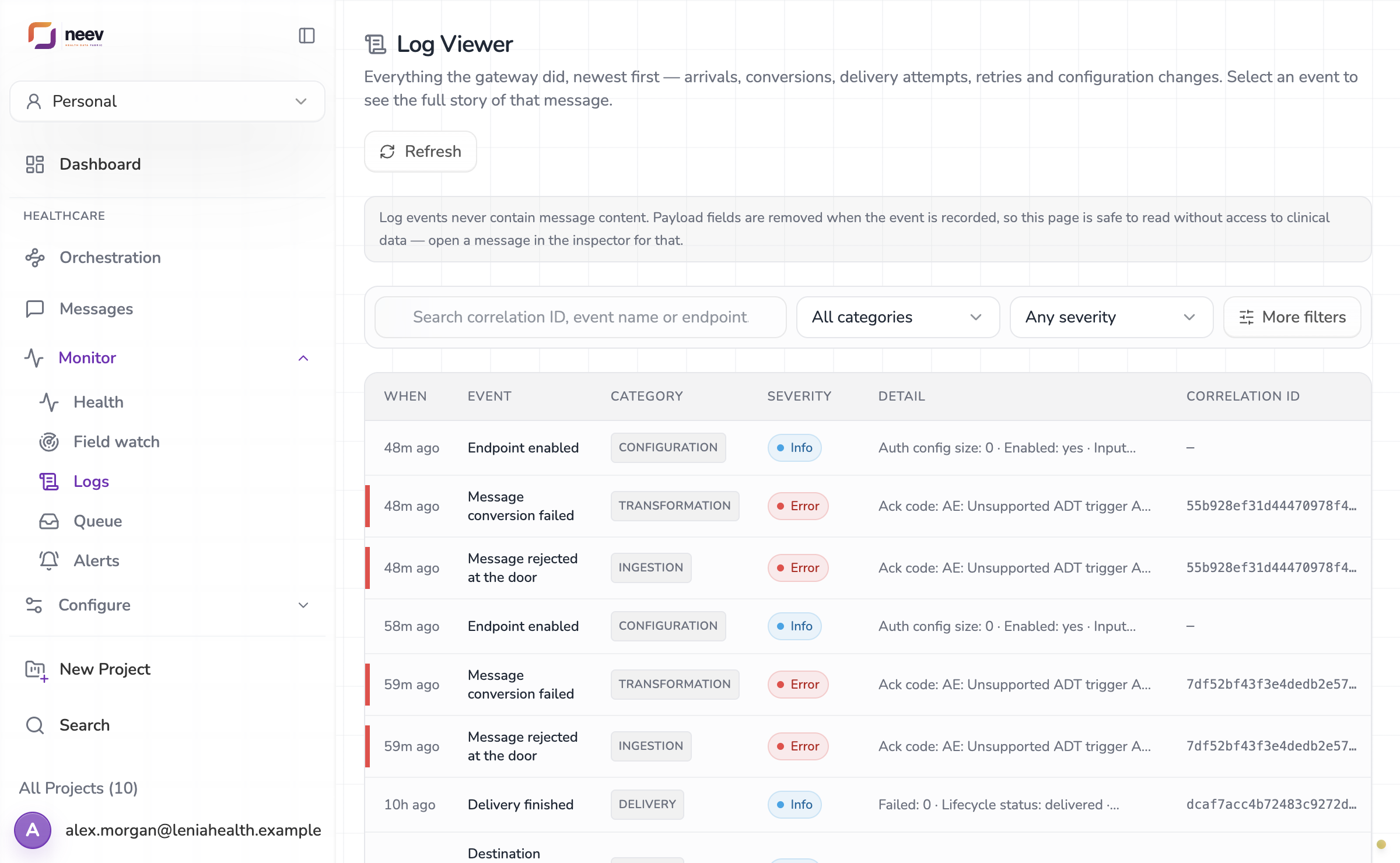1400x863 pixels.
Task: Click the Log Viewer heading icon
Action: pos(375,44)
